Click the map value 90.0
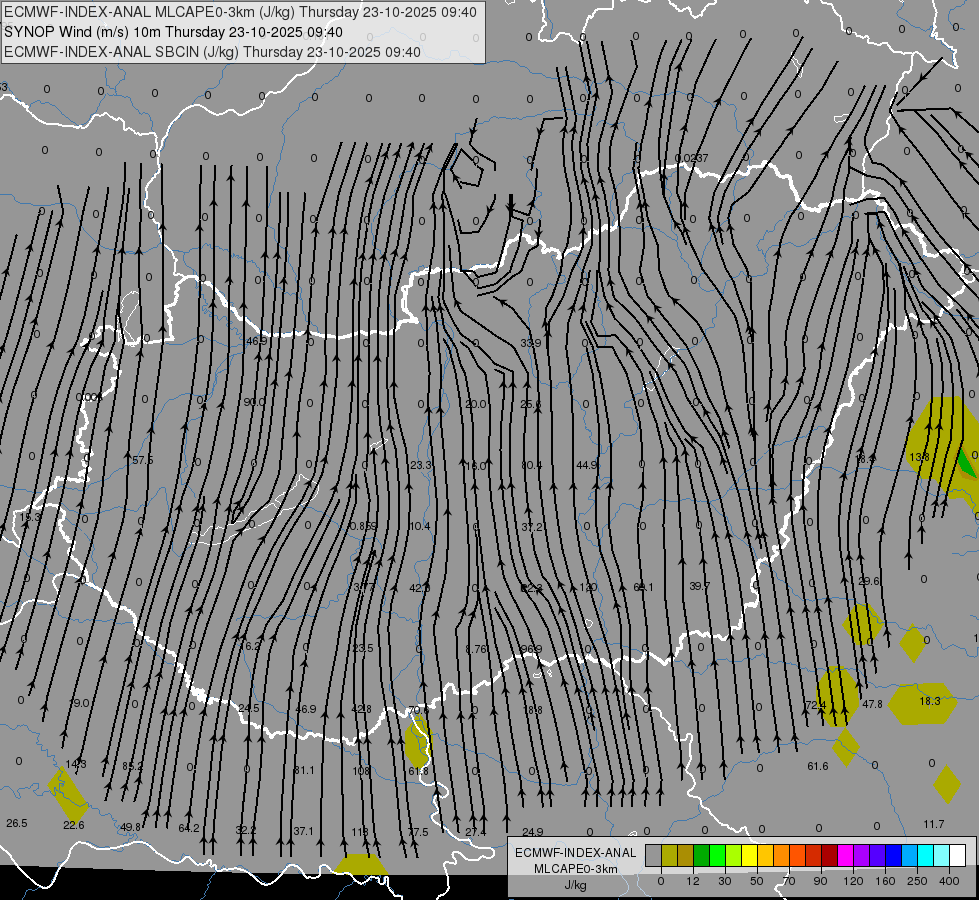Screen dimensions: 979x900 click(x=254, y=402)
